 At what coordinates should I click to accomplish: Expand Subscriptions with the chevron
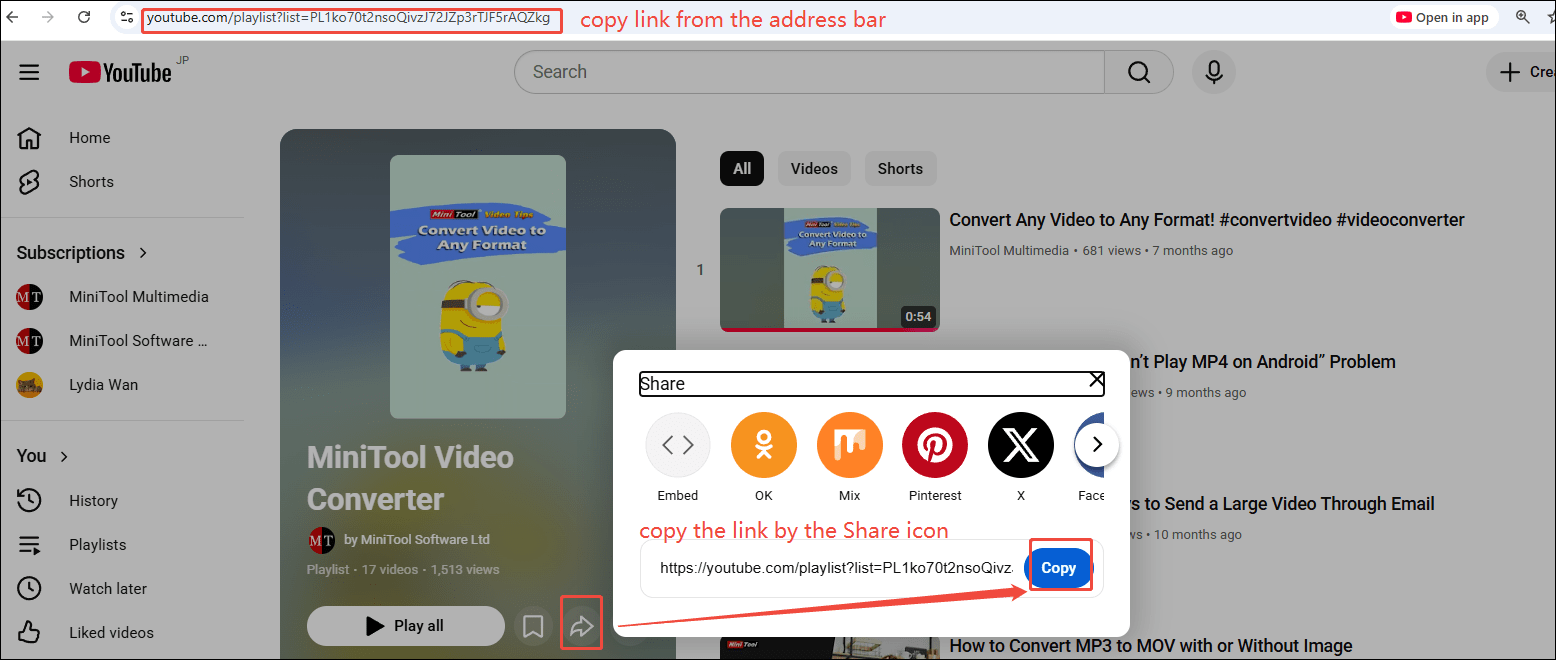point(143,253)
